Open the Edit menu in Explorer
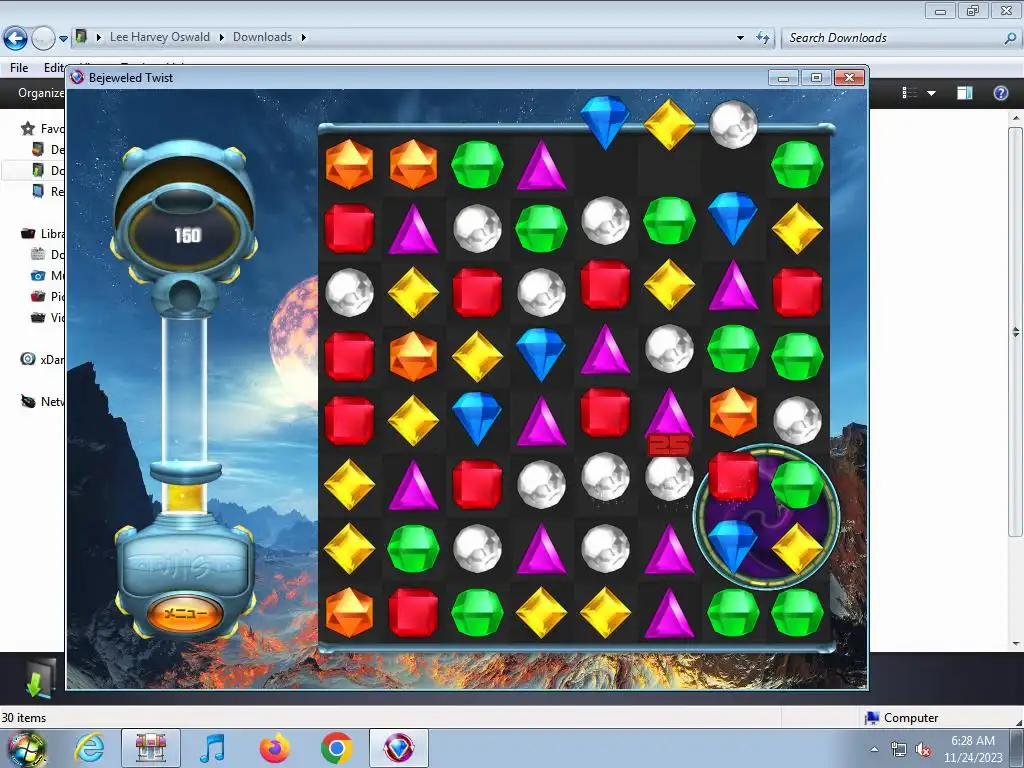This screenshot has height=768, width=1024. click(x=54, y=67)
